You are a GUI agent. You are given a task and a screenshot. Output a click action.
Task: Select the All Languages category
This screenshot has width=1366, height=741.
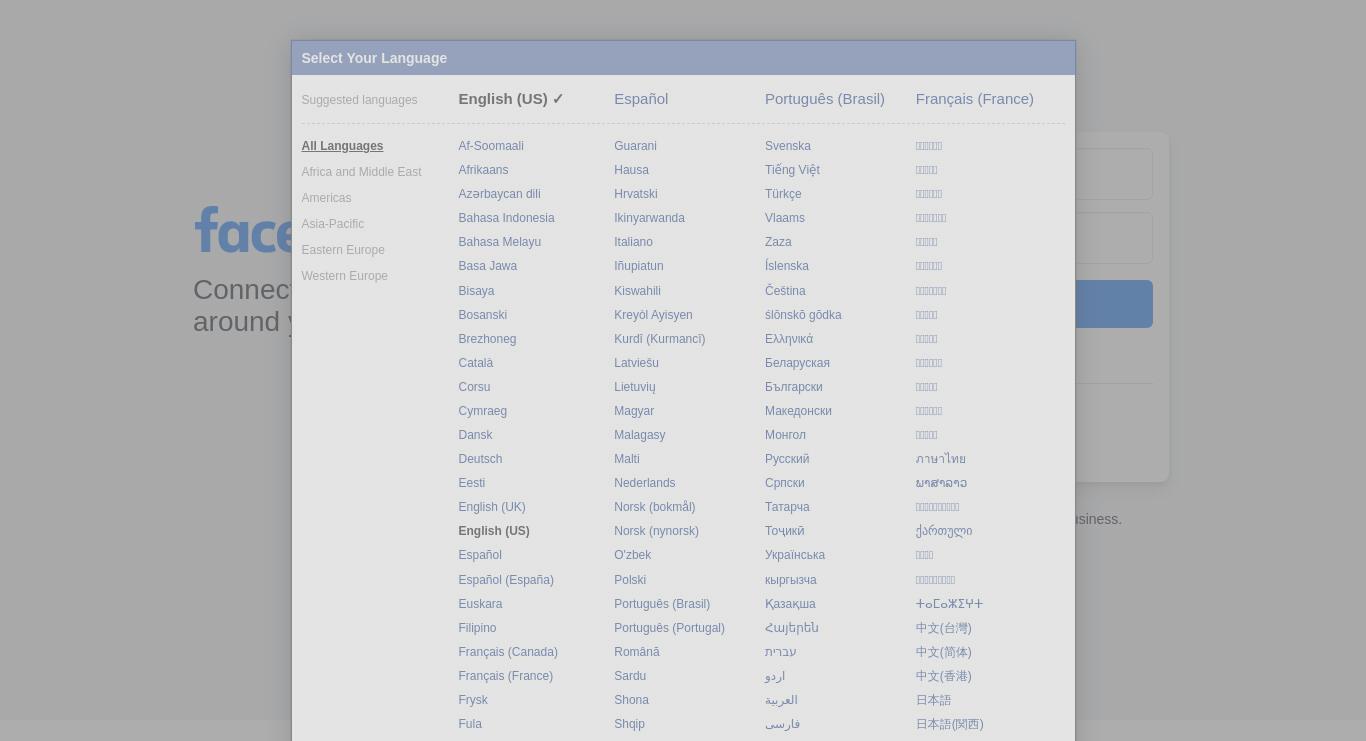[x=342, y=146]
